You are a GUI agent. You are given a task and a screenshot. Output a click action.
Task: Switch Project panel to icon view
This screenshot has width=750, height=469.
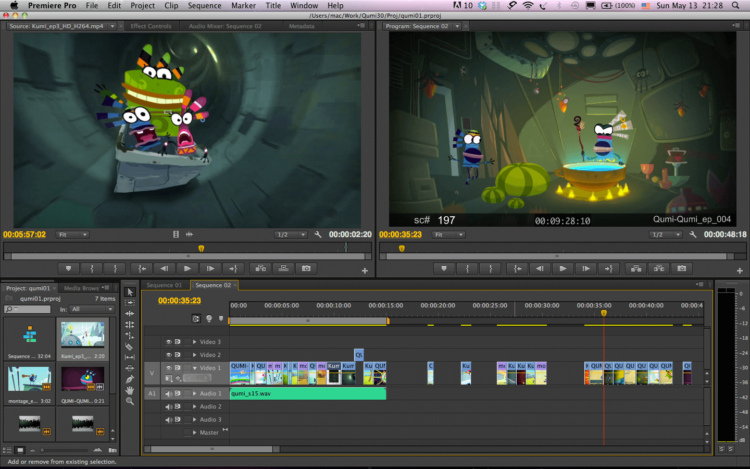20,450
